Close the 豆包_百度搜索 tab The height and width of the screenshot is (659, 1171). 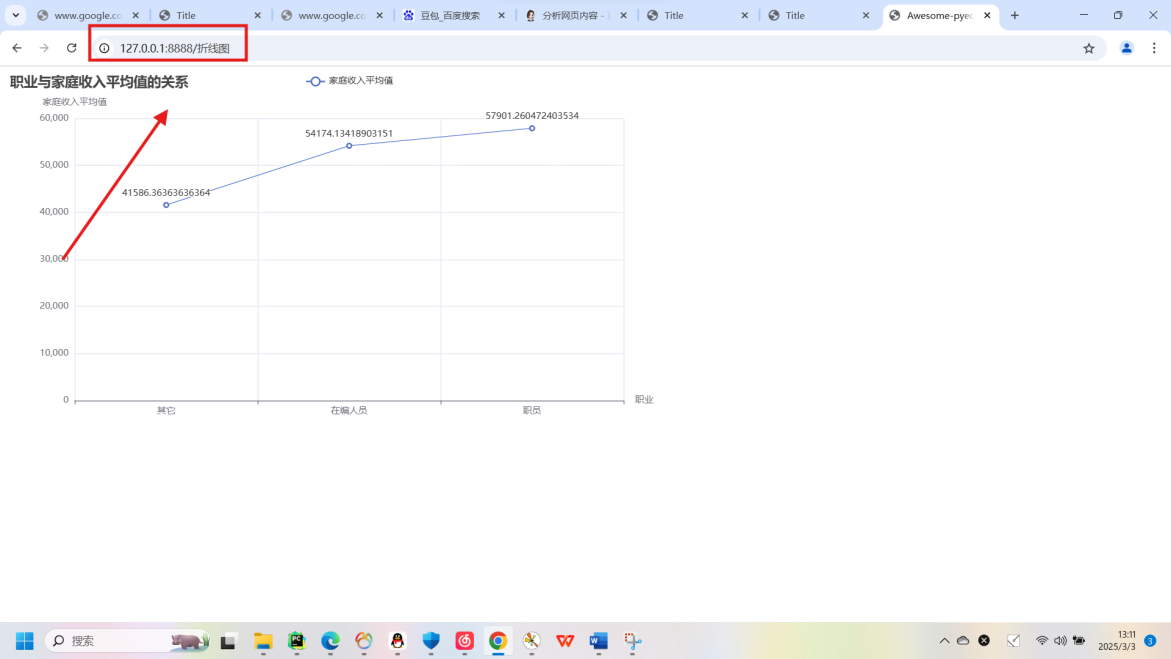[501, 15]
